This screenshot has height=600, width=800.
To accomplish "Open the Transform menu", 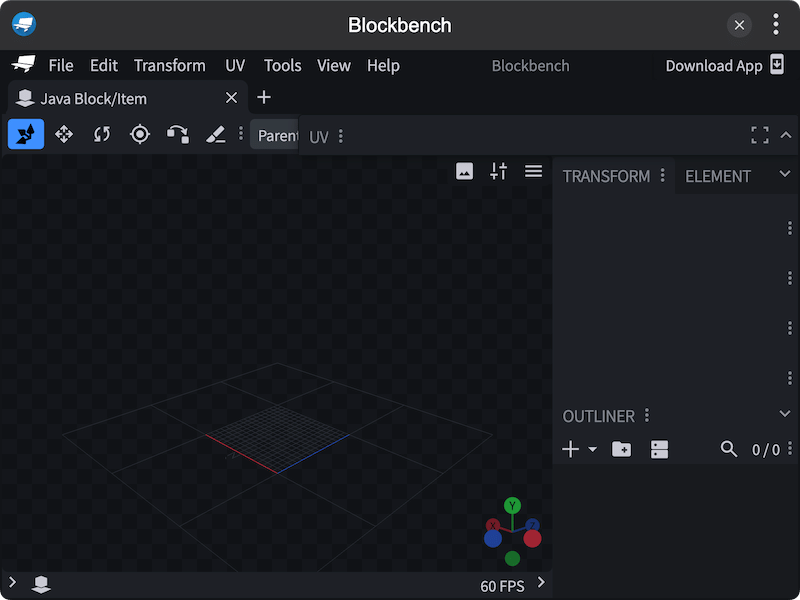I will tap(170, 65).
